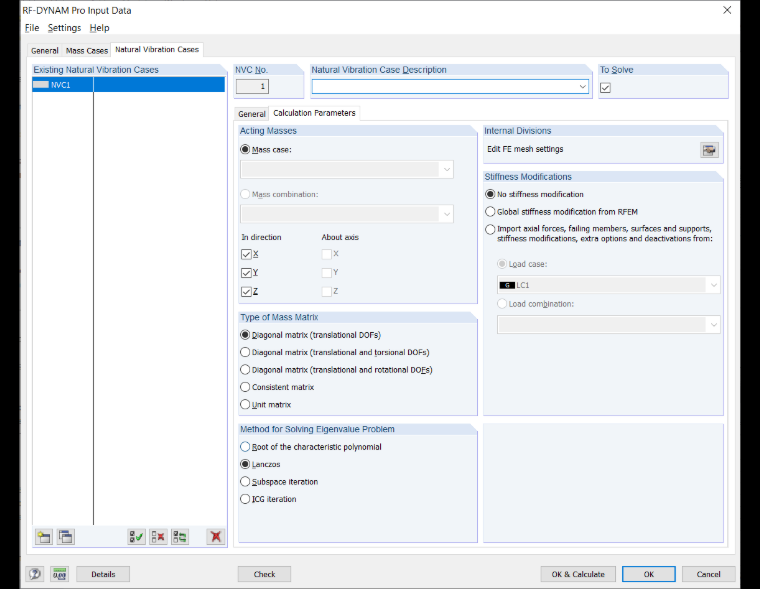Screen dimensions: 760x589
Task: Choose Diagonal matrix translational and rotational DOFs
Action: click(x=245, y=370)
